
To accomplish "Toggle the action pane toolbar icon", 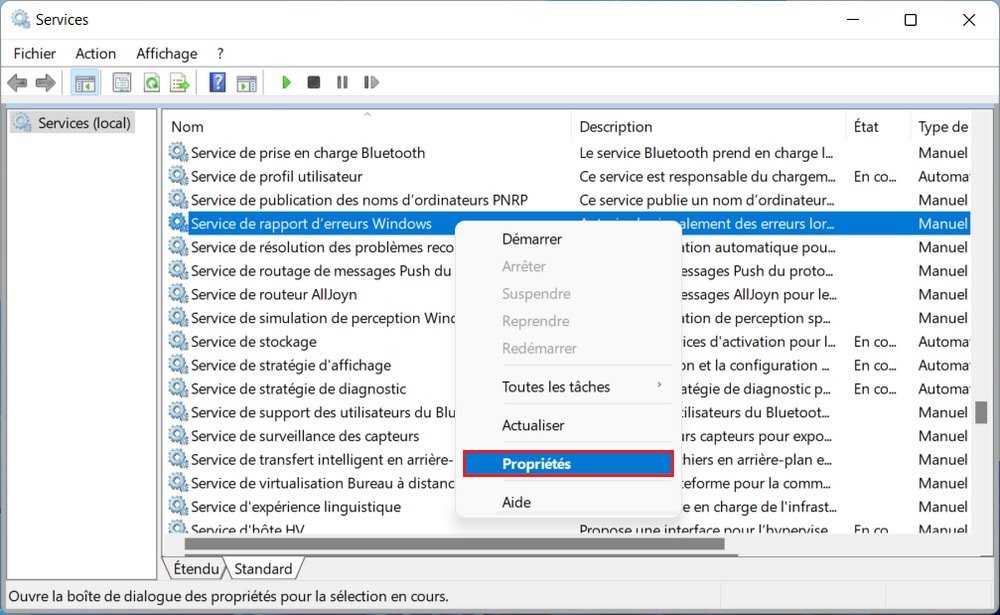I will [x=247, y=83].
